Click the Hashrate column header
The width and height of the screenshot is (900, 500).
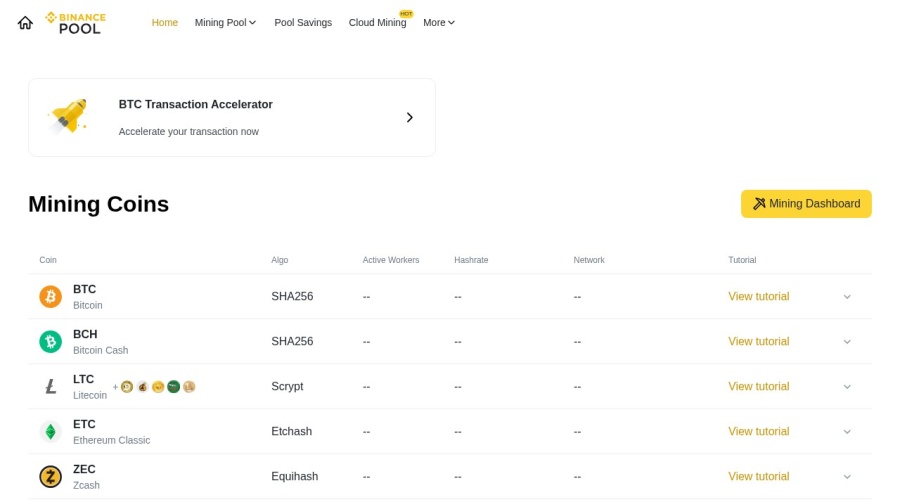tap(471, 260)
